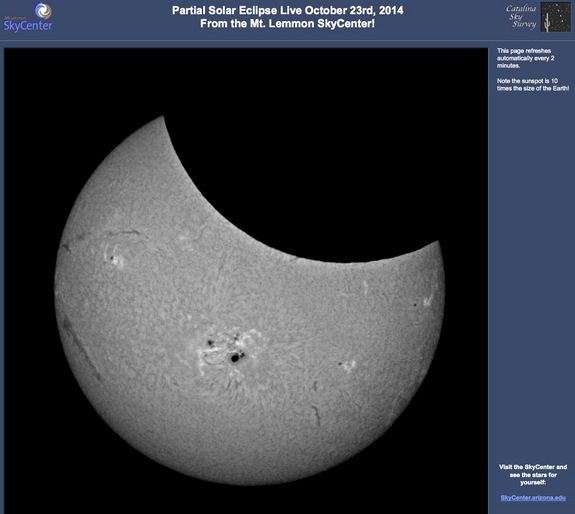This screenshot has height=514, width=575.
Task: Click the bright active region on upper left of sun
Action: pyautogui.click(x=114, y=257)
